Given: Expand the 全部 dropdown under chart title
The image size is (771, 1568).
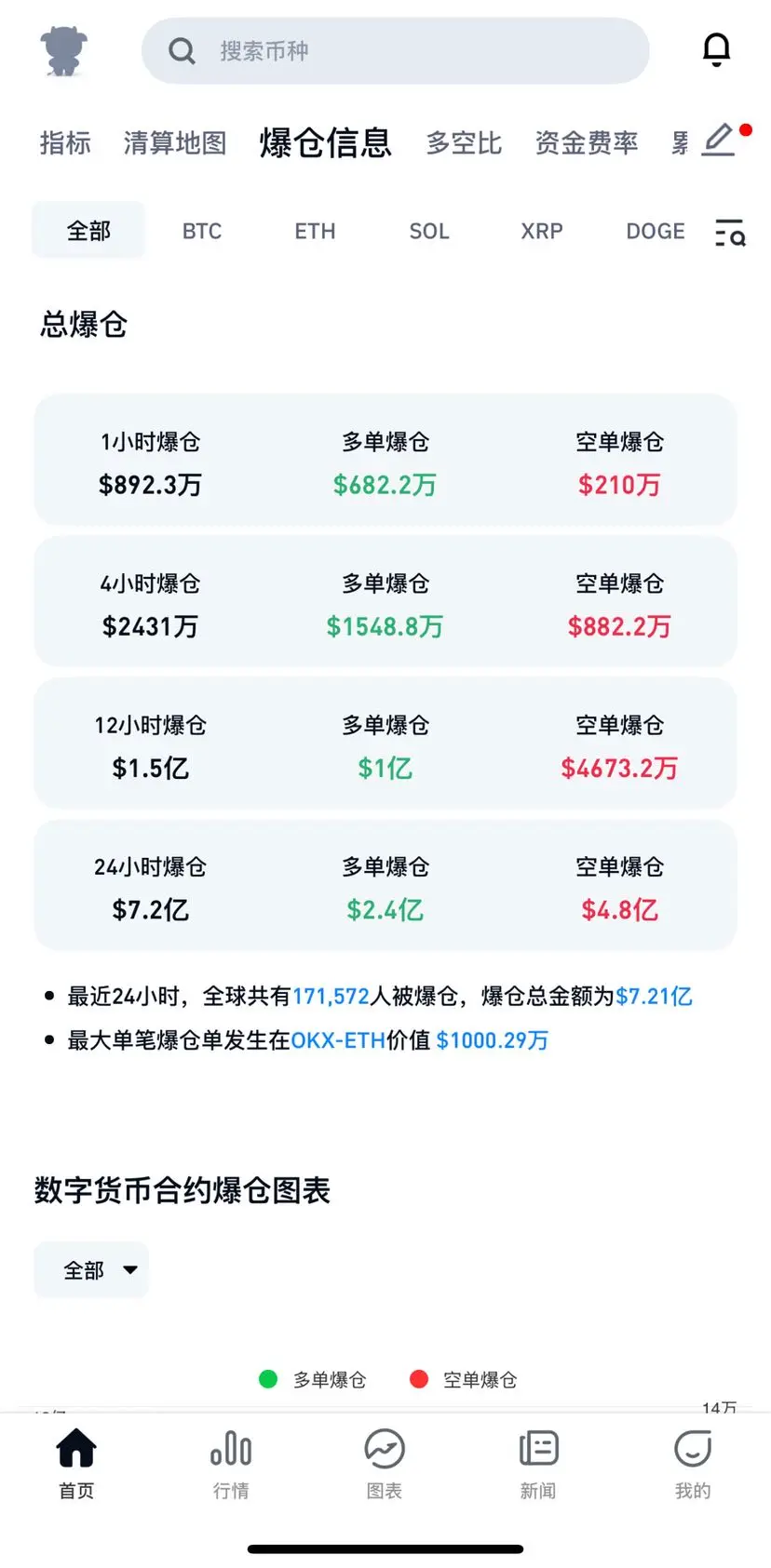Looking at the screenshot, I should [x=91, y=1270].
